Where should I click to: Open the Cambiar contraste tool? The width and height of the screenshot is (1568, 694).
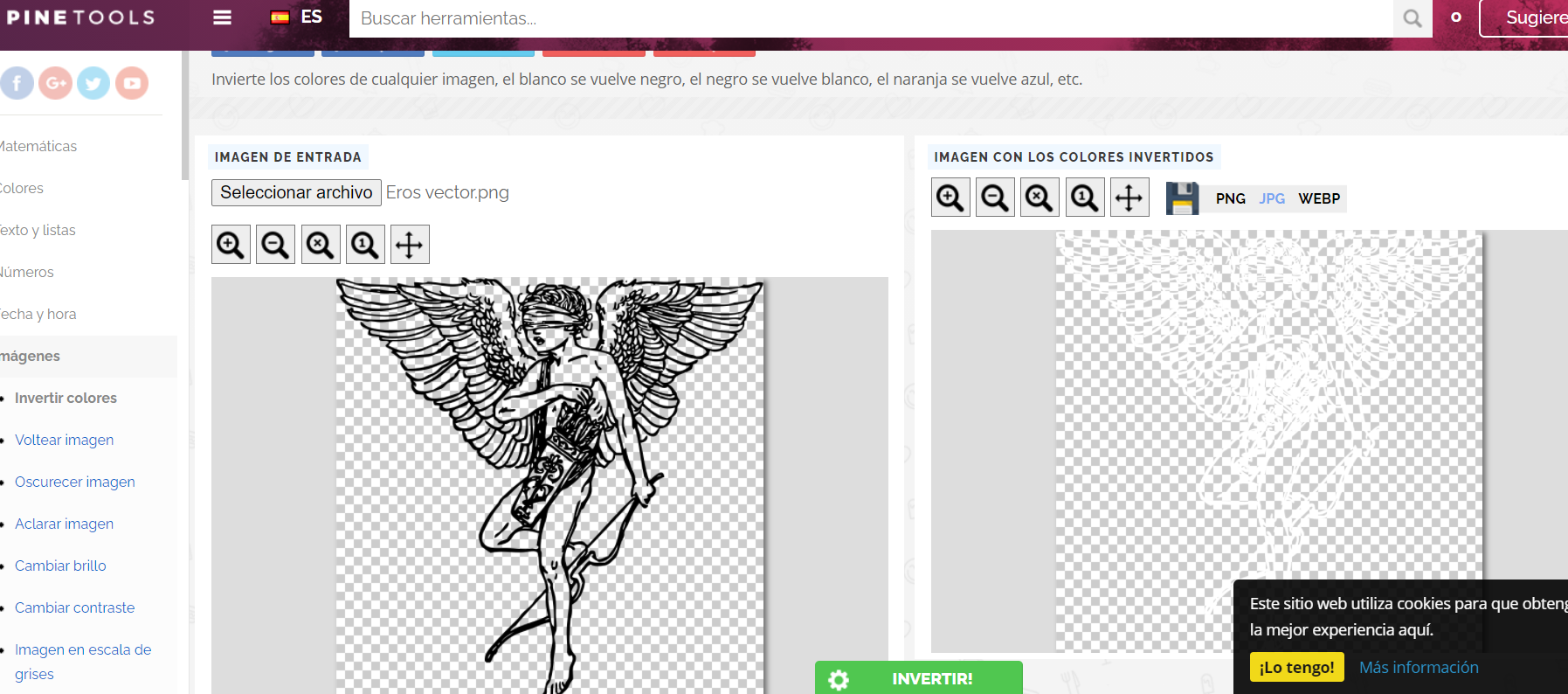pos(74,607)
